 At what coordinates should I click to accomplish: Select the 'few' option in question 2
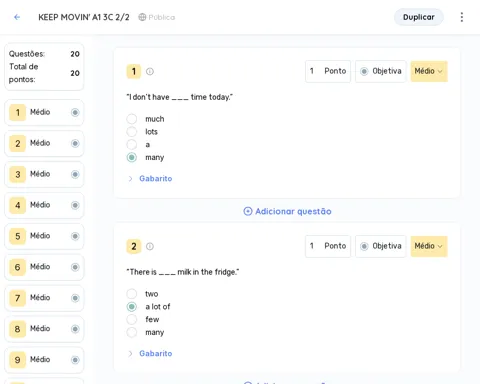132,319
